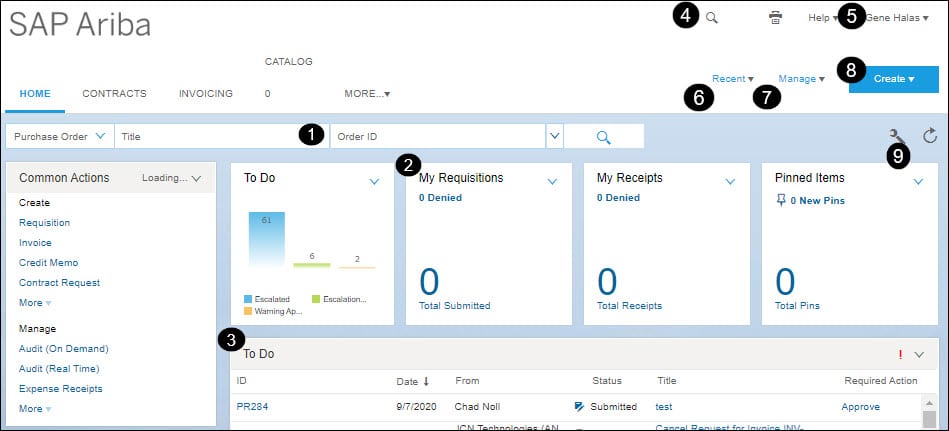Open the Manage dropdown menu
This screenshot has width=949, height=431.
click(x=801, y=78)
